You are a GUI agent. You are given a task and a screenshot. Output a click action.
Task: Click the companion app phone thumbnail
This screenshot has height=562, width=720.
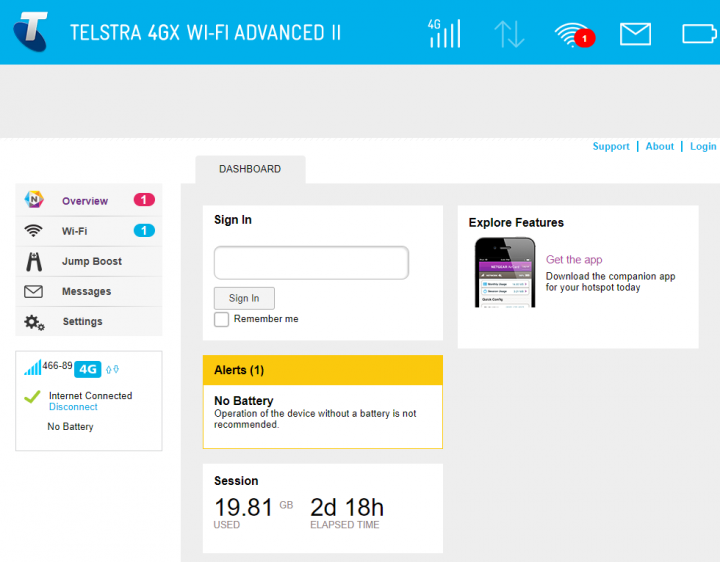[x=505, y=272]
